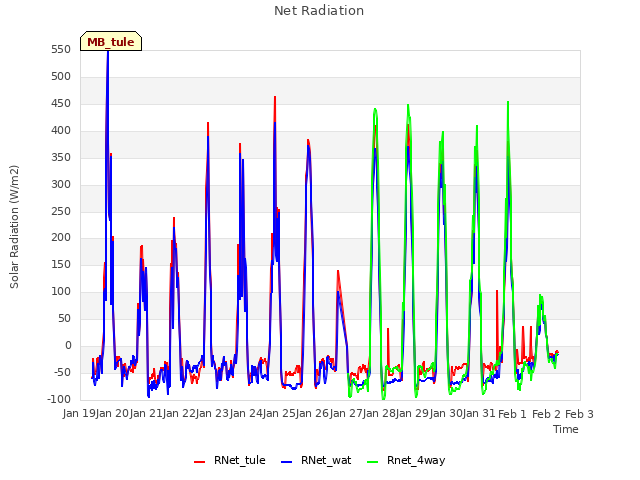Screen dimensions: 640x480
Task: Click the 150 y-axis tick label
Action: click(x=61, y=264)
